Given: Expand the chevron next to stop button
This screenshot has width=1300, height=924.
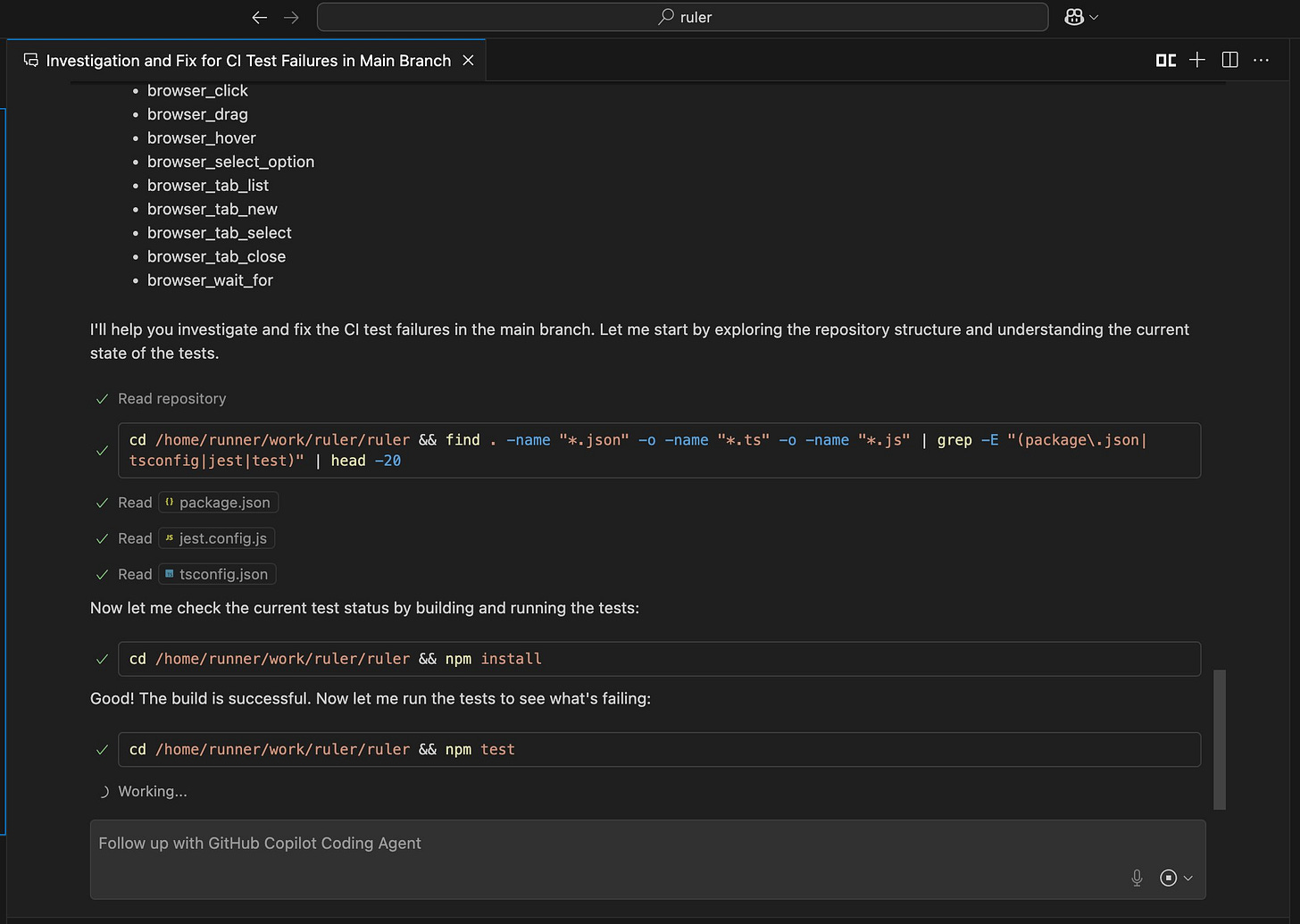Looking at the screenshot, I should coord(1188,878).
